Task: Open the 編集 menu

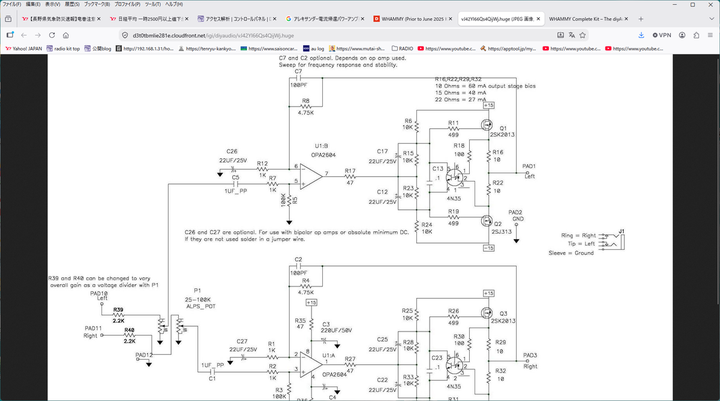Action: coord(33,4)
